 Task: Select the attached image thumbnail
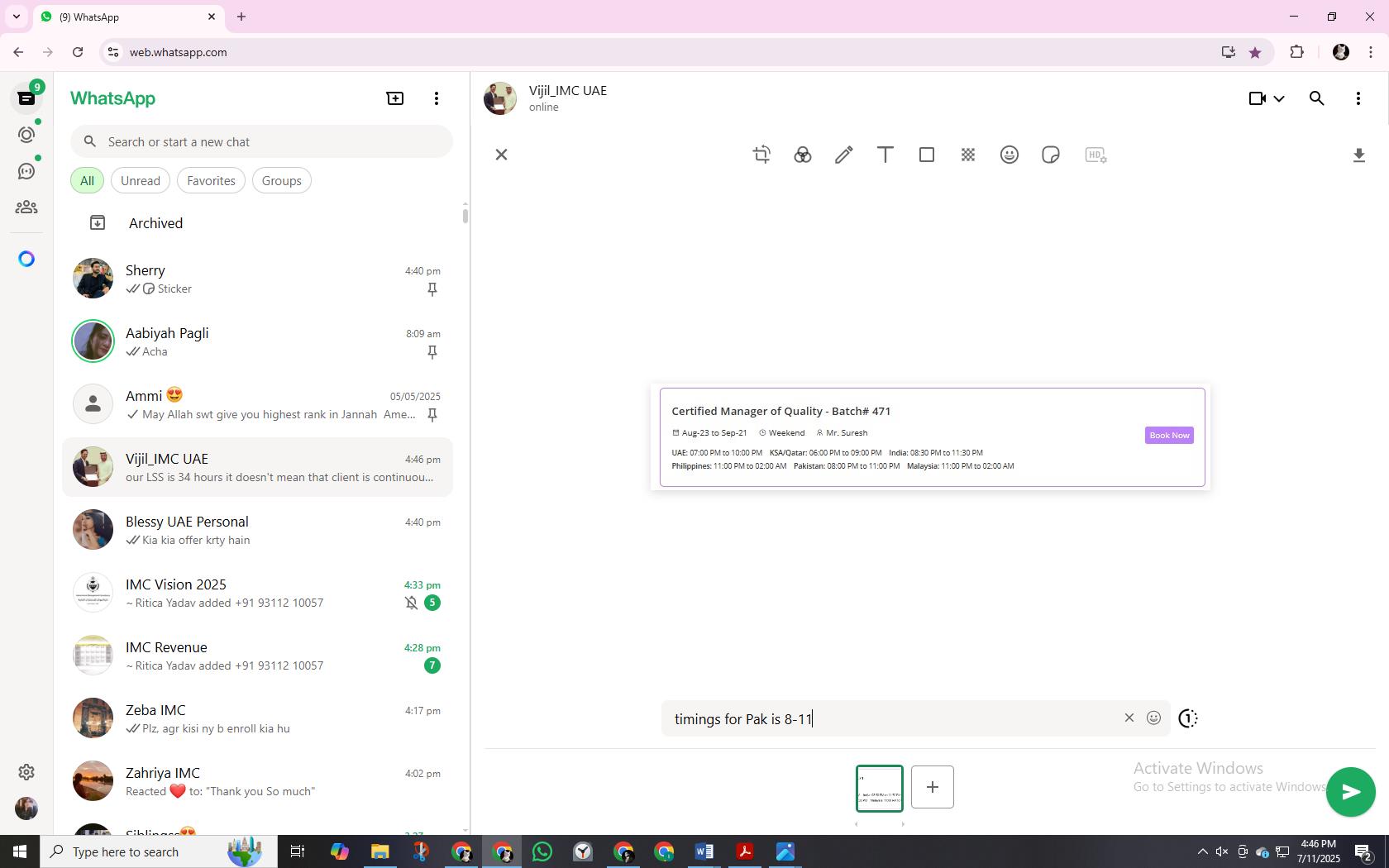[x=879, y=788]
